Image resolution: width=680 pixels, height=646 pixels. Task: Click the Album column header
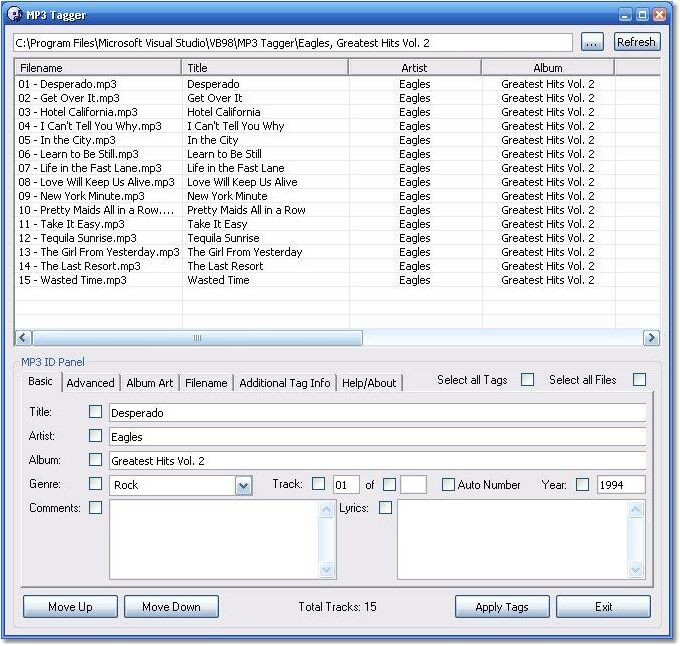click(548, 68)
